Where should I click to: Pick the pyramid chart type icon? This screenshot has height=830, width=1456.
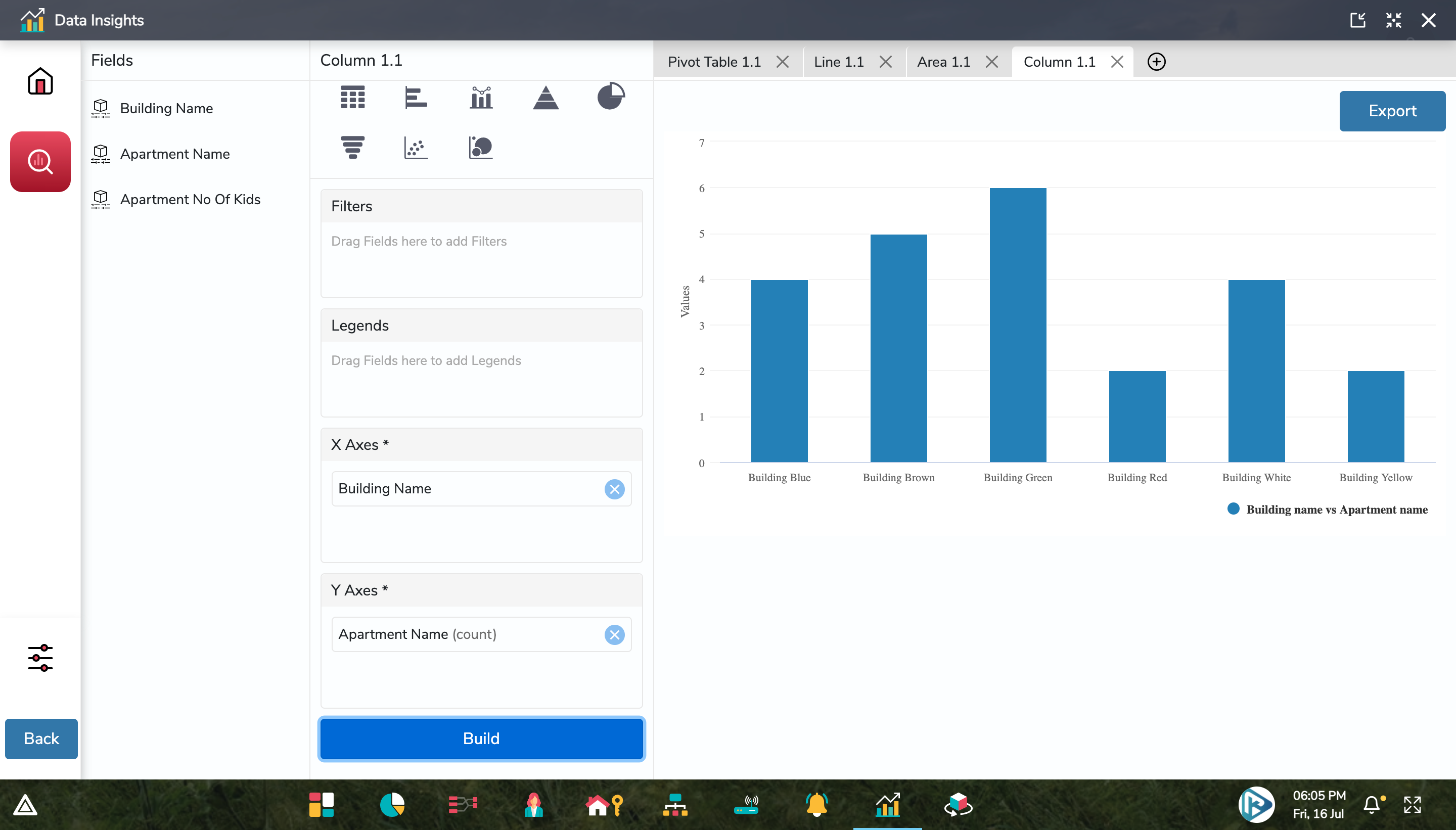click(x=545, y=98)
